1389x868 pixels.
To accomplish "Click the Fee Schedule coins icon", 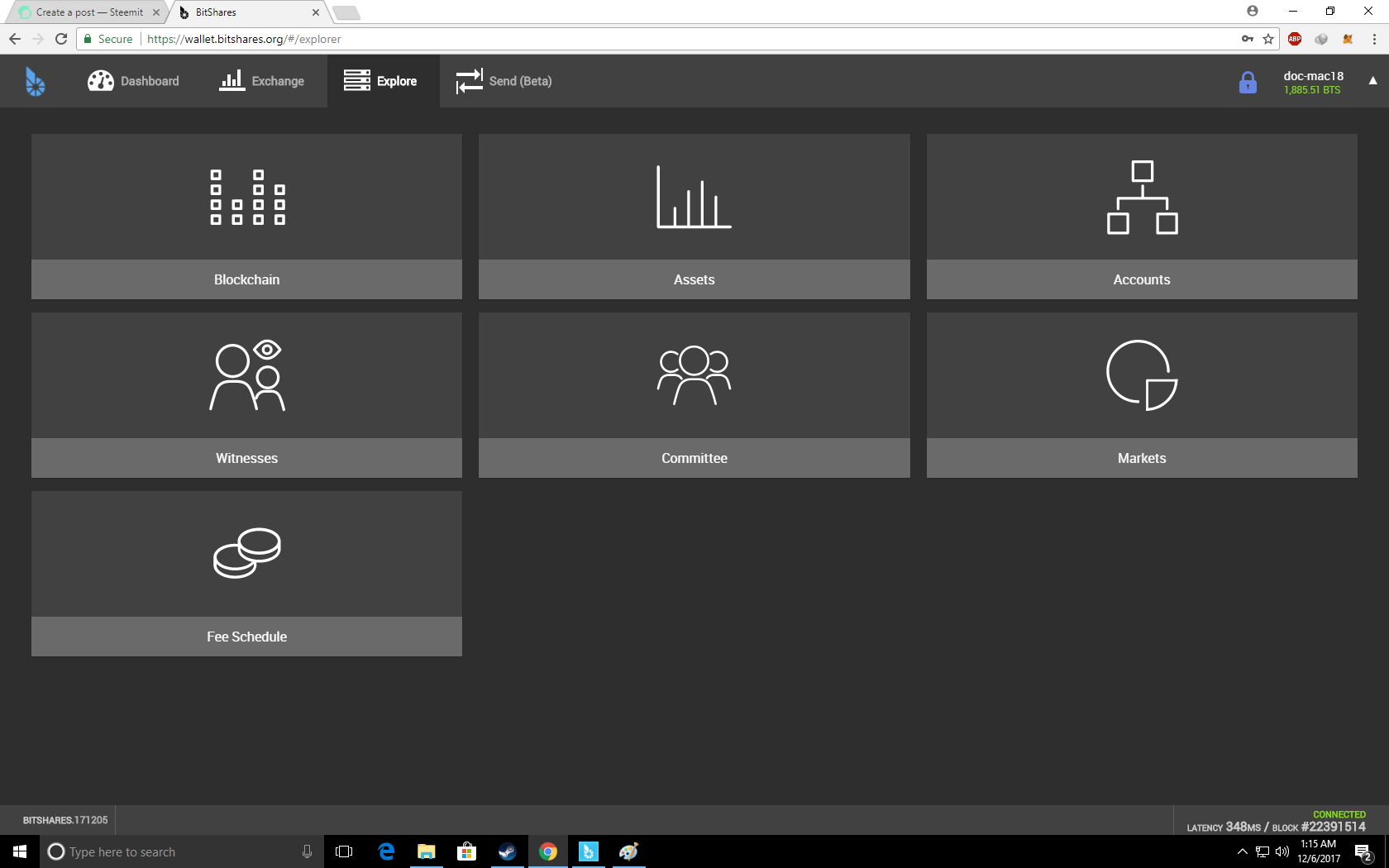I will point(247,553).
